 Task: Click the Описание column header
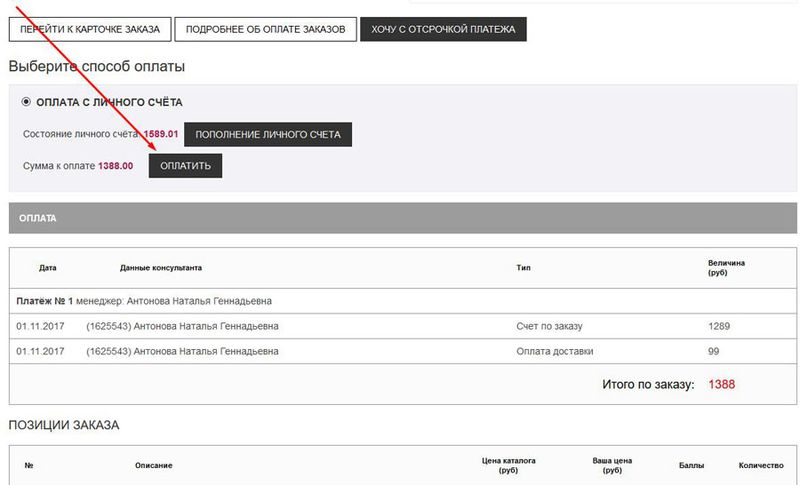coord(154,465)
